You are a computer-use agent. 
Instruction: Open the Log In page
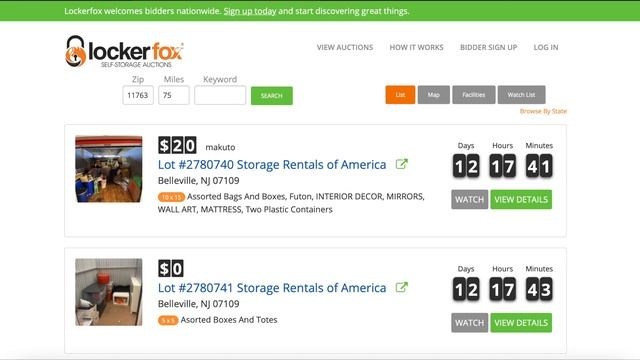546,47
